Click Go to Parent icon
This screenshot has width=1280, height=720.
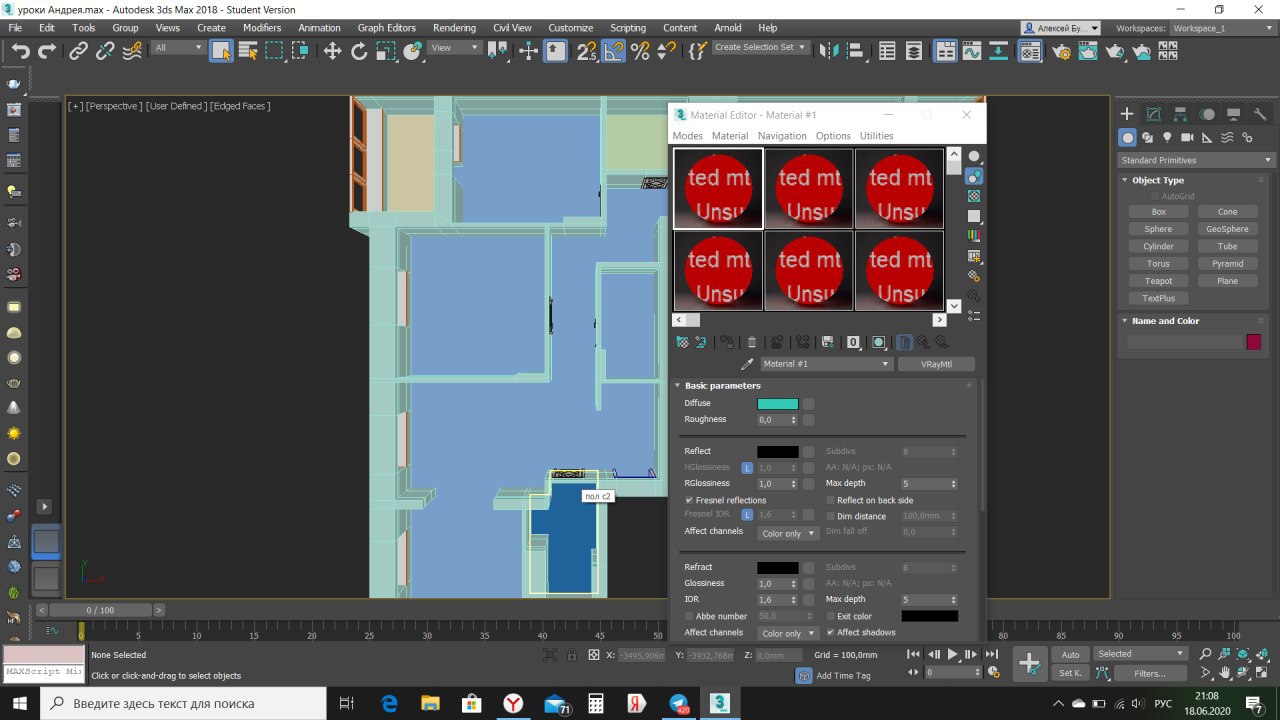[923, 342]
